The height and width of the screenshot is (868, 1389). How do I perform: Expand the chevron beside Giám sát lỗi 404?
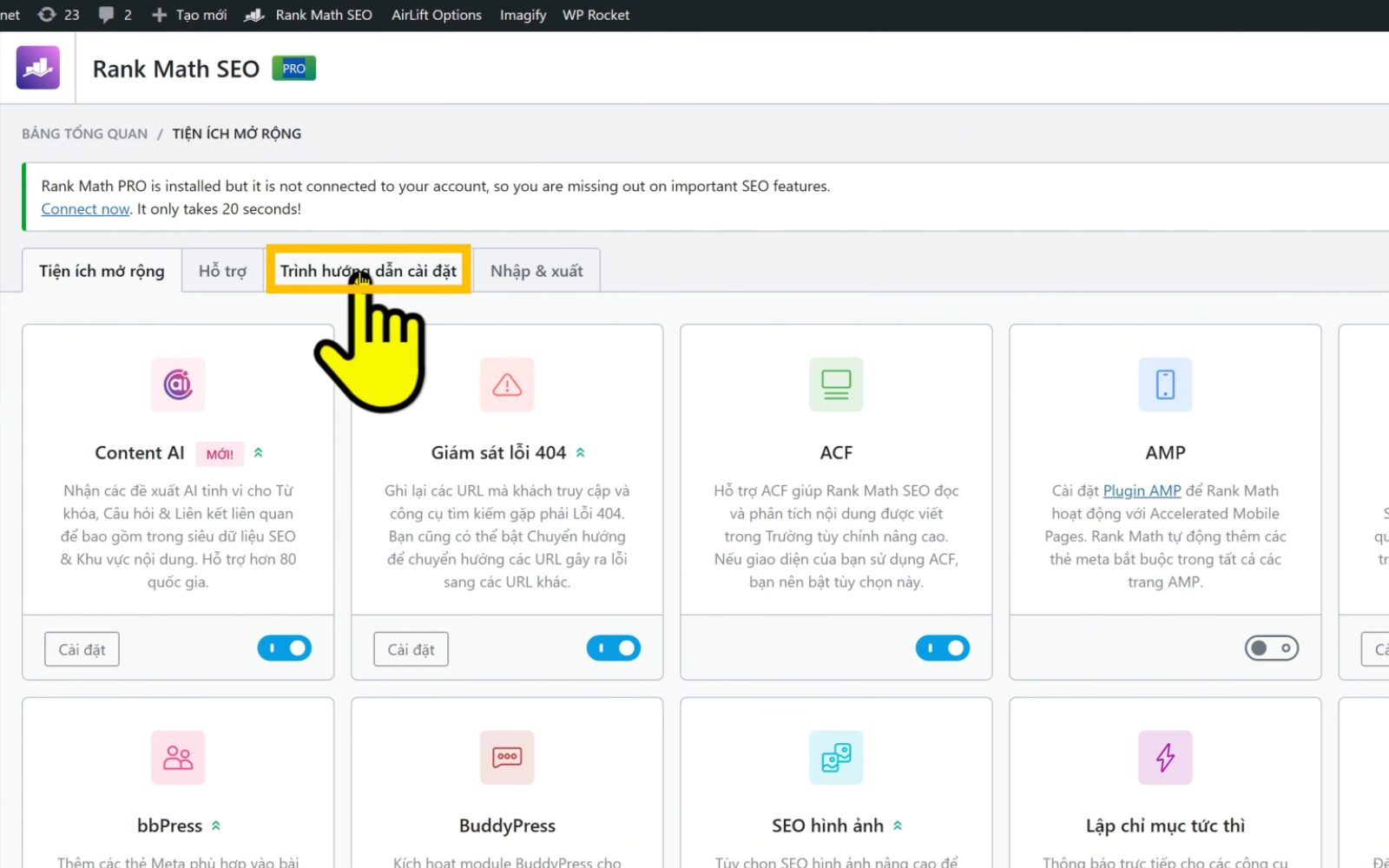581,453
